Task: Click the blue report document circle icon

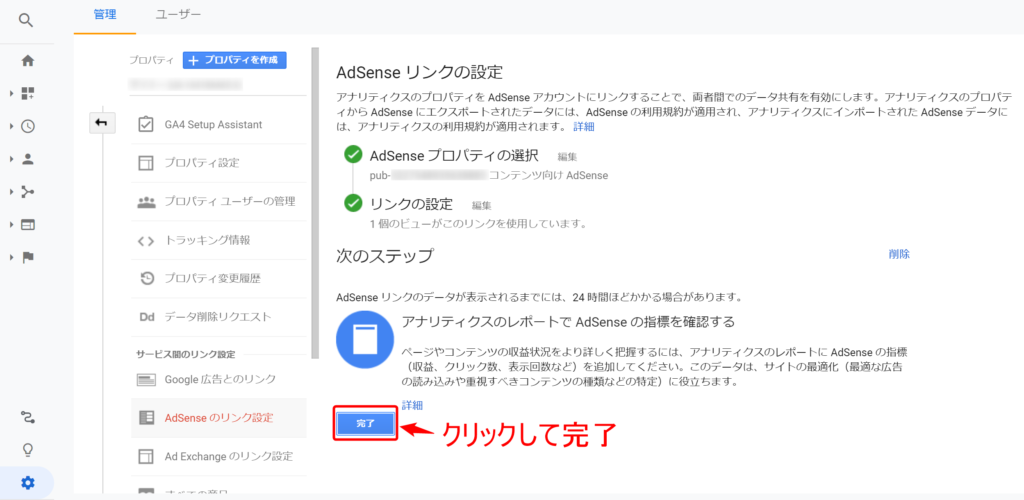Action: [365, 341]
